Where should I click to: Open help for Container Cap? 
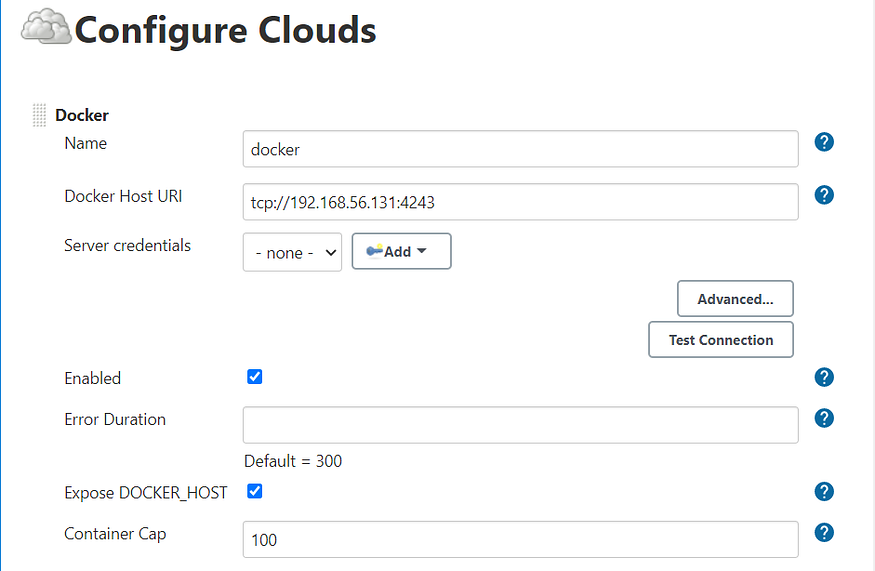[x=824, y=532]
